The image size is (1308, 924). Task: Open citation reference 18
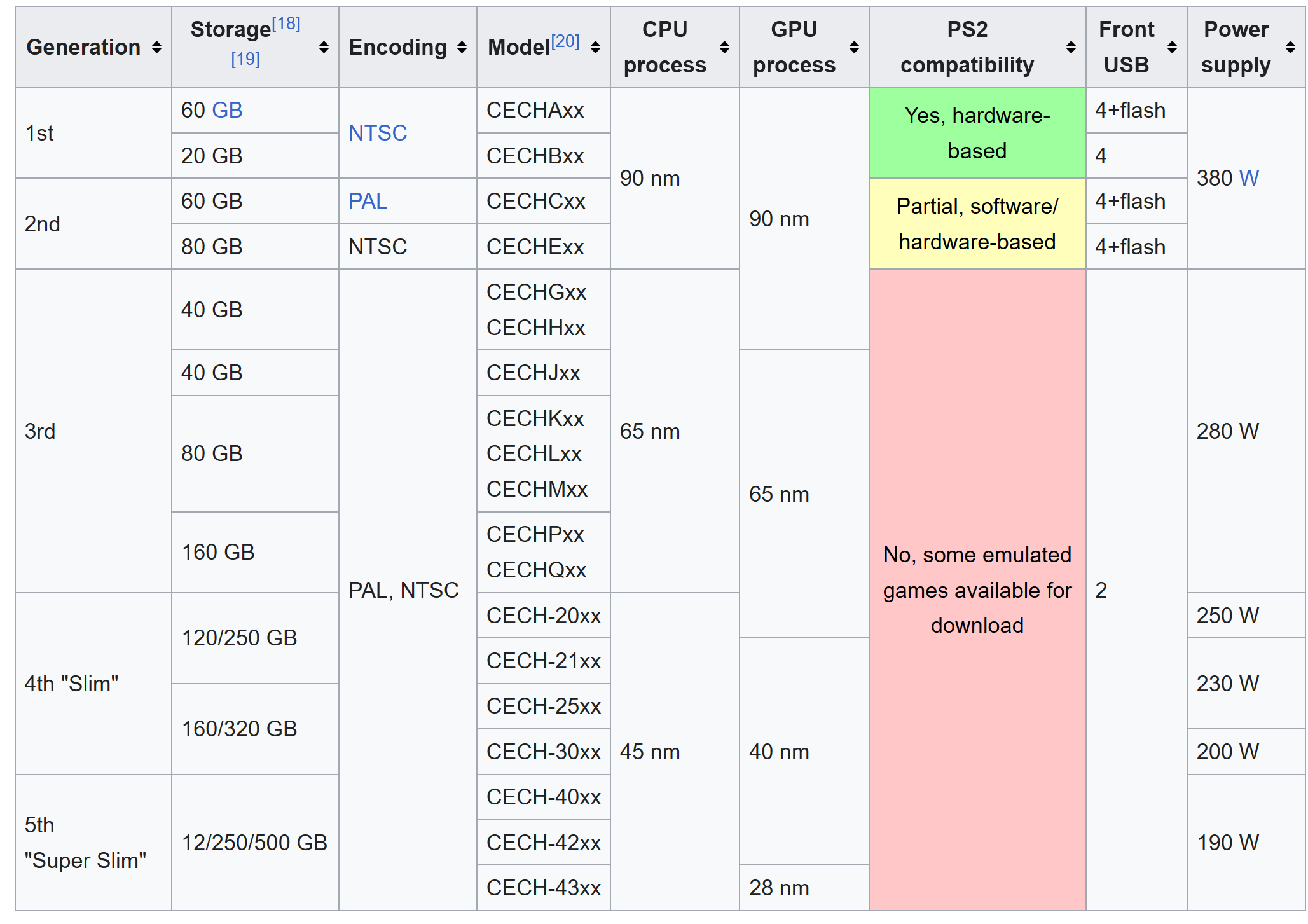pyautogui.click(x=286, y=24)
